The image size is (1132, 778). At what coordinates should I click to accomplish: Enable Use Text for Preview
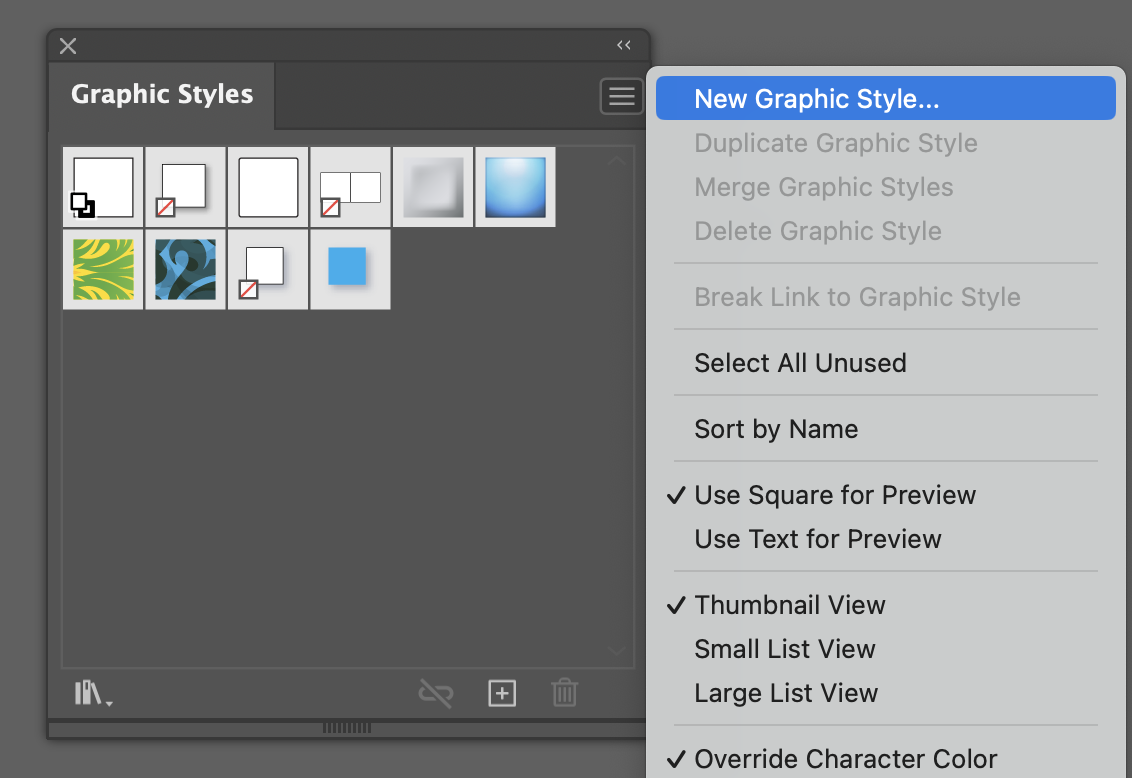[816, 539]
